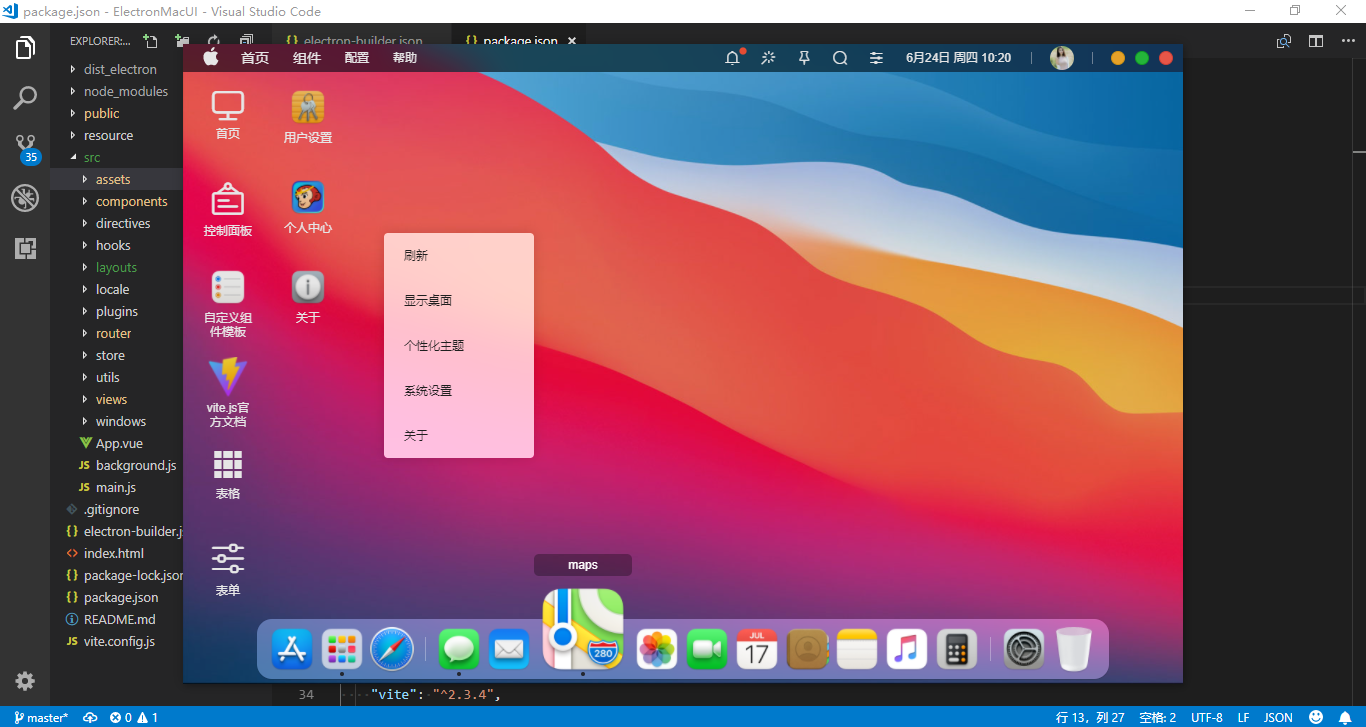The height and width of the screenshot is (727, 1366).
Task: Click the master branch indicator in status bar
Action: tap(40, 717)
